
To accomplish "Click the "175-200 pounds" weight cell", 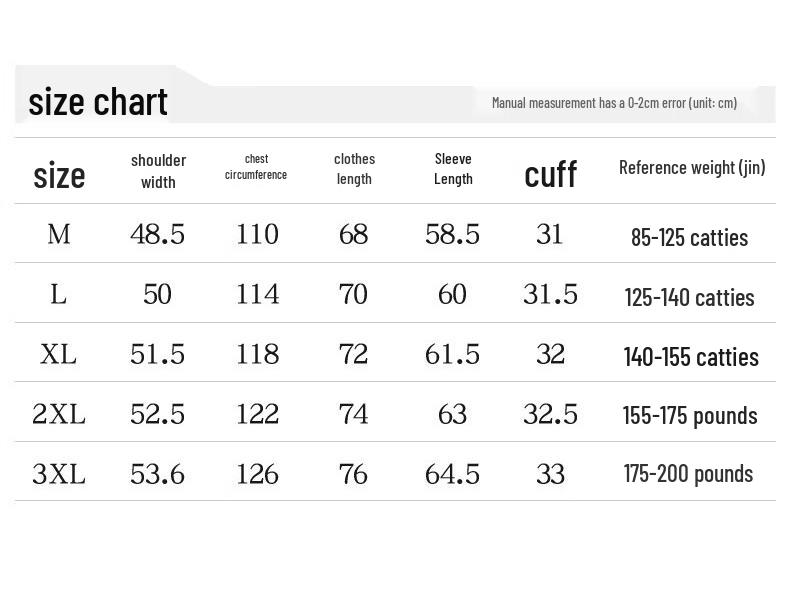I will point(688,474).
